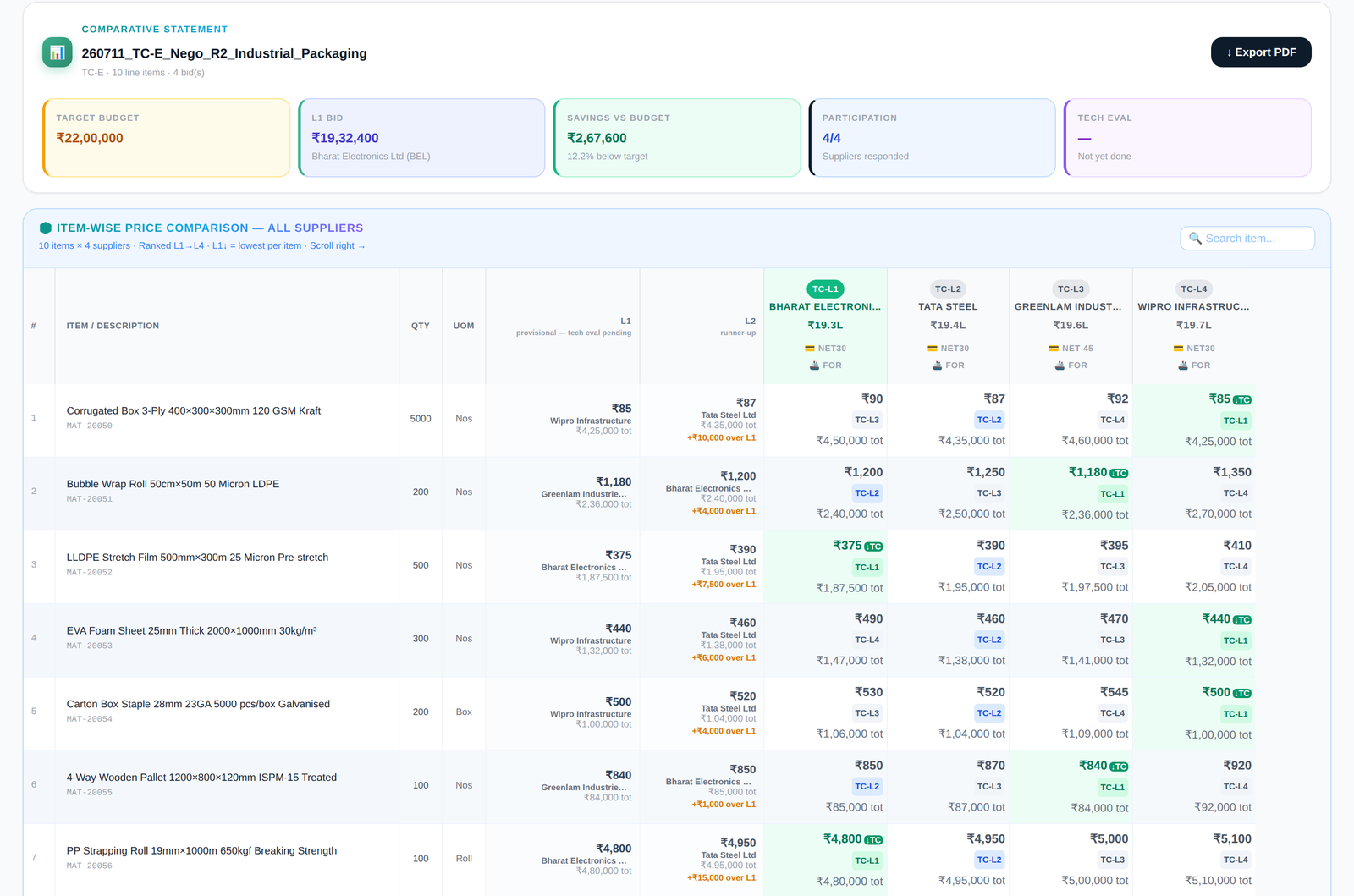
Task: Click the Tata Steel column heading
Action: [948, 307]
